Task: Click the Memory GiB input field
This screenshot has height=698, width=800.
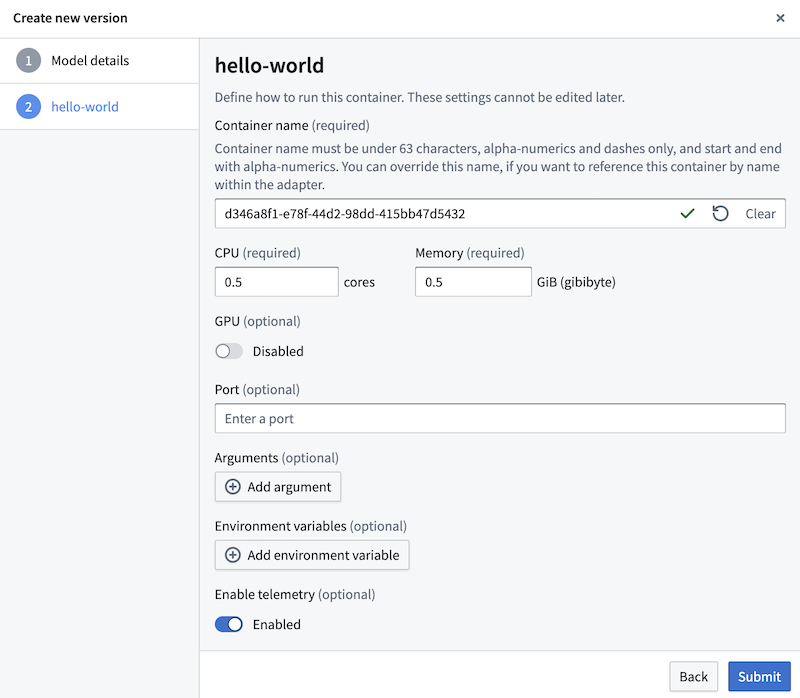Action: pyautogui.click(x=473, y=282)
